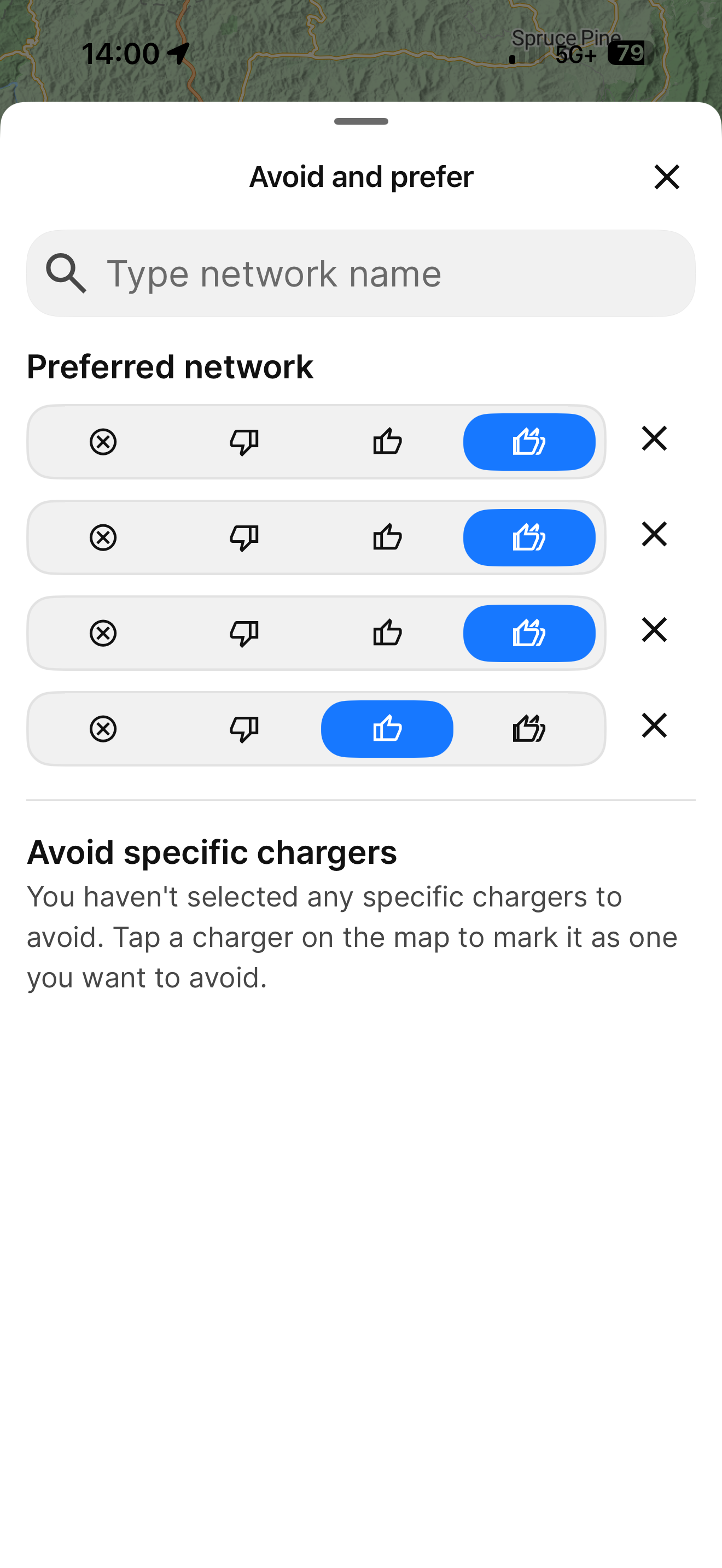This screenshot has height=1568, width=722.
Task: Select exclude option in third network row
Action: coord(103,633)
